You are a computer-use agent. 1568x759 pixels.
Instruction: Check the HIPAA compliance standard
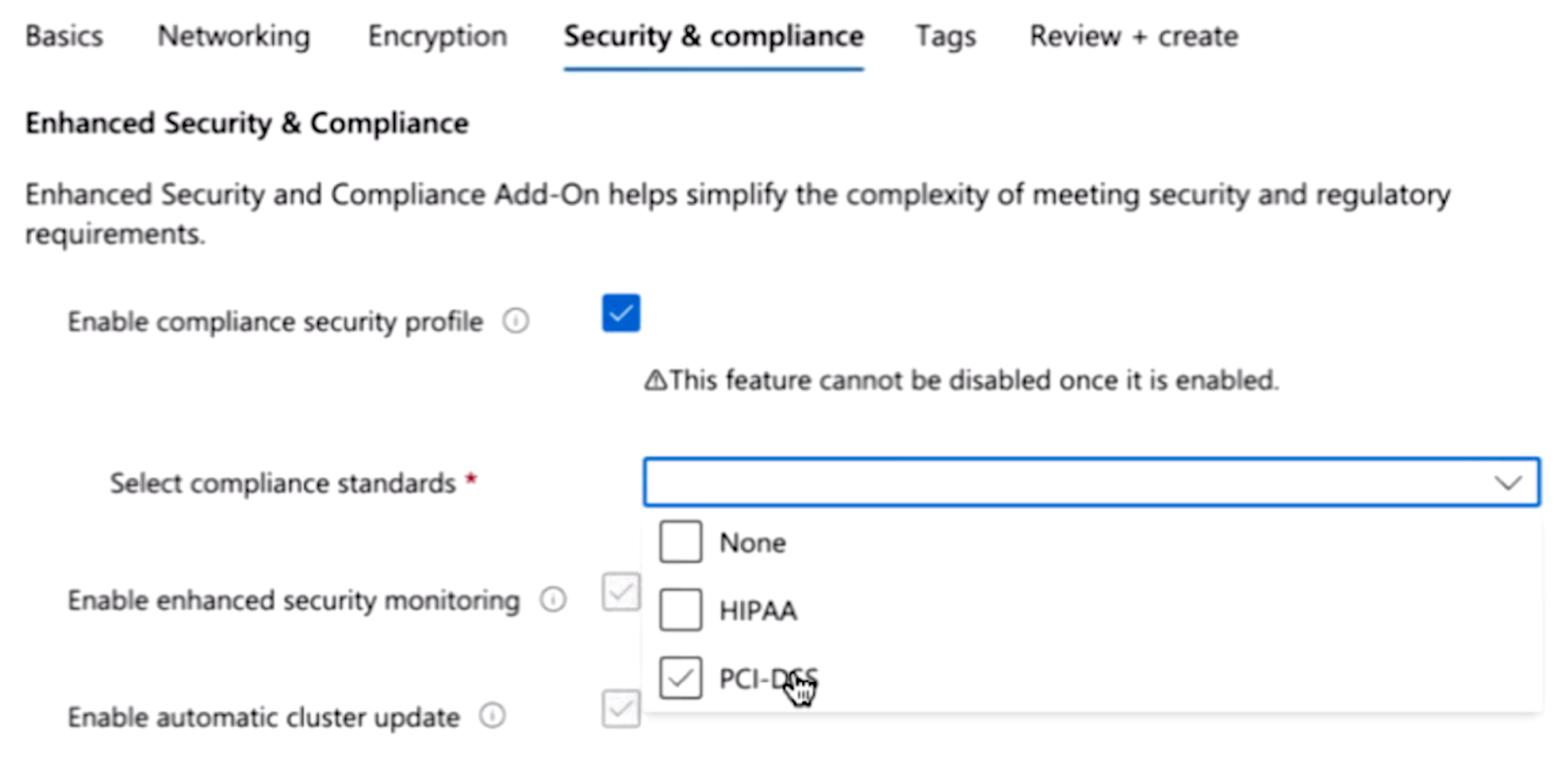680,610
